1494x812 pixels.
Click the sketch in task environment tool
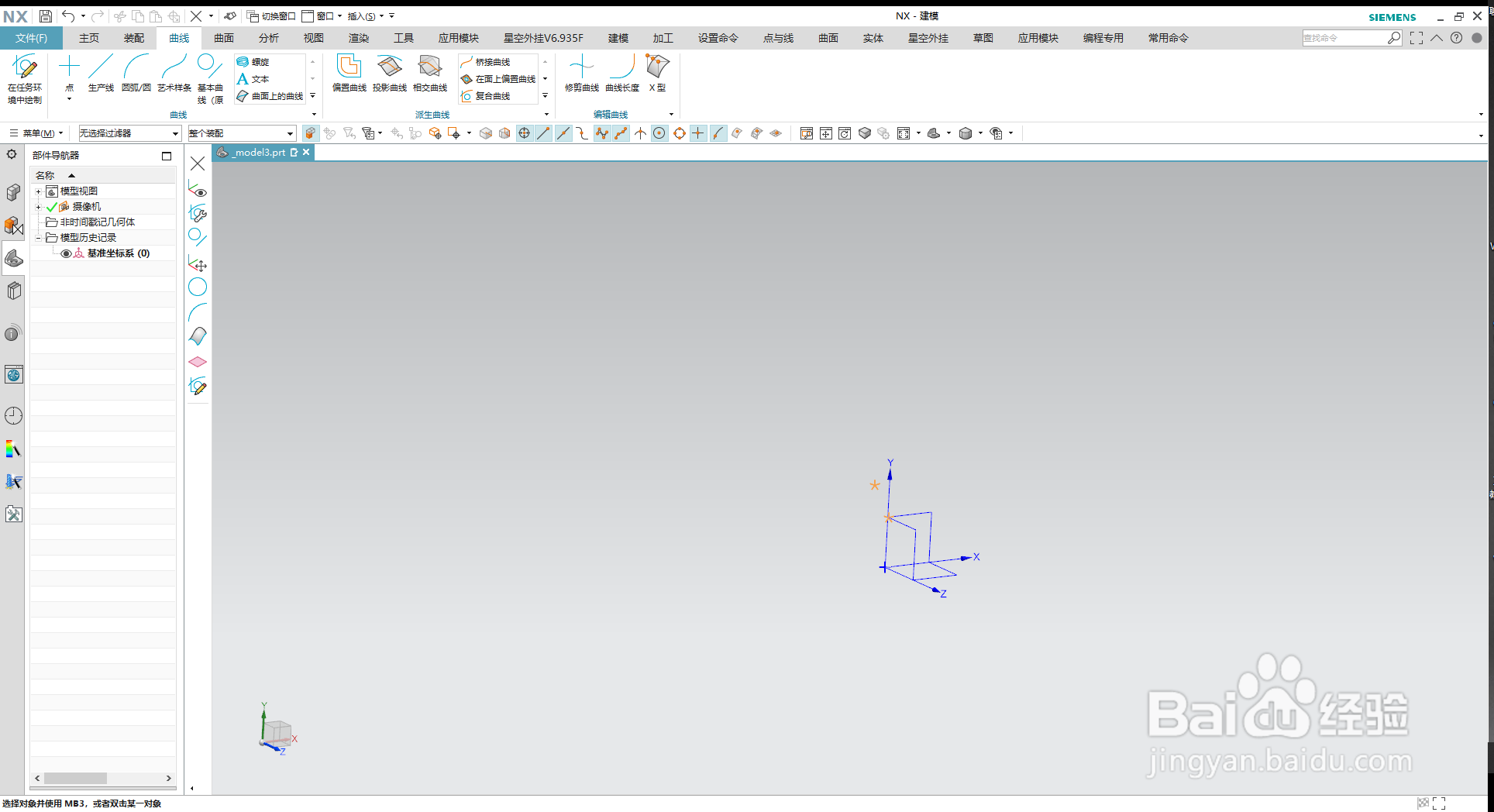coord(25,79)
